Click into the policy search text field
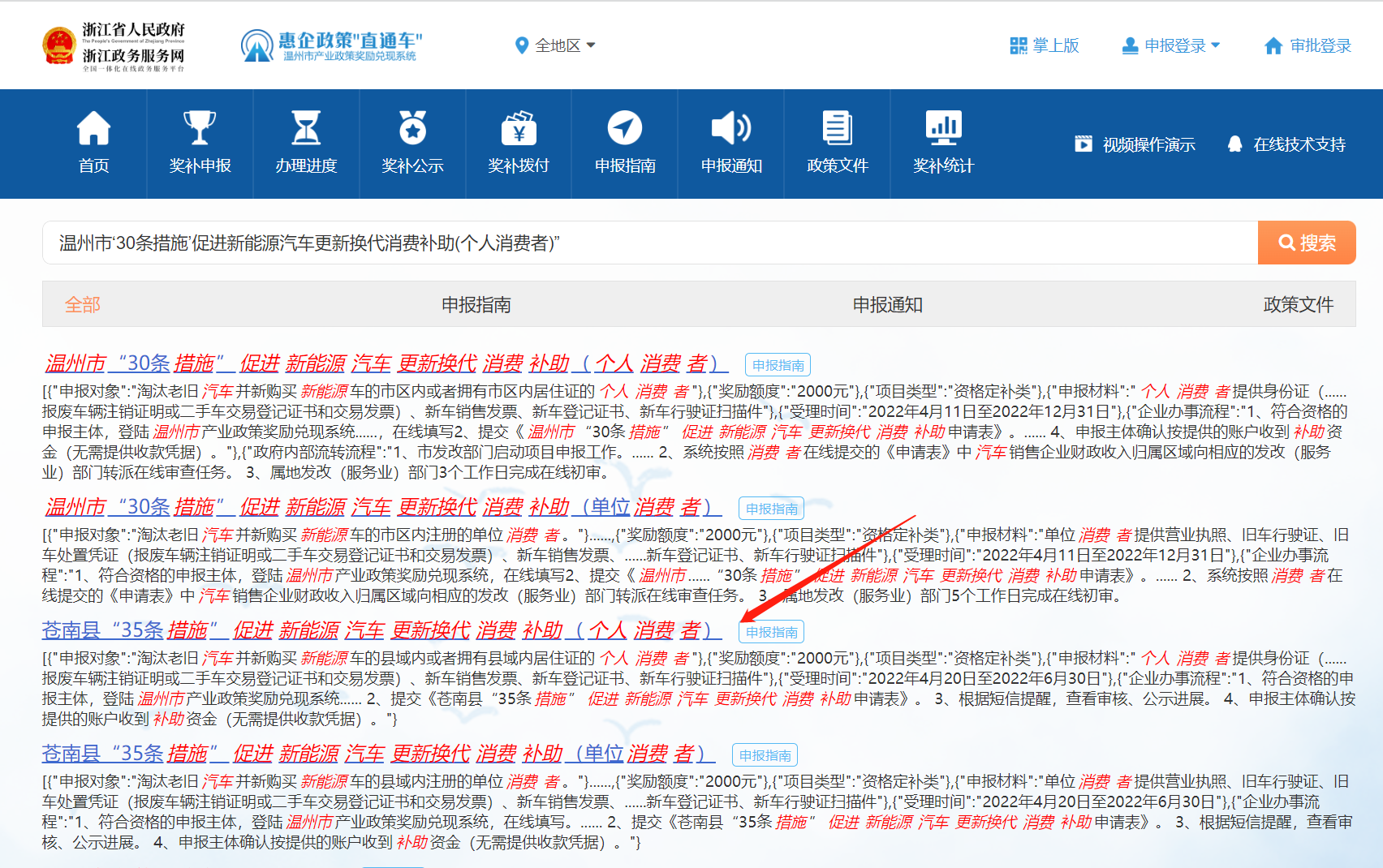The image size is (1383, 868). tap(649, 243)
